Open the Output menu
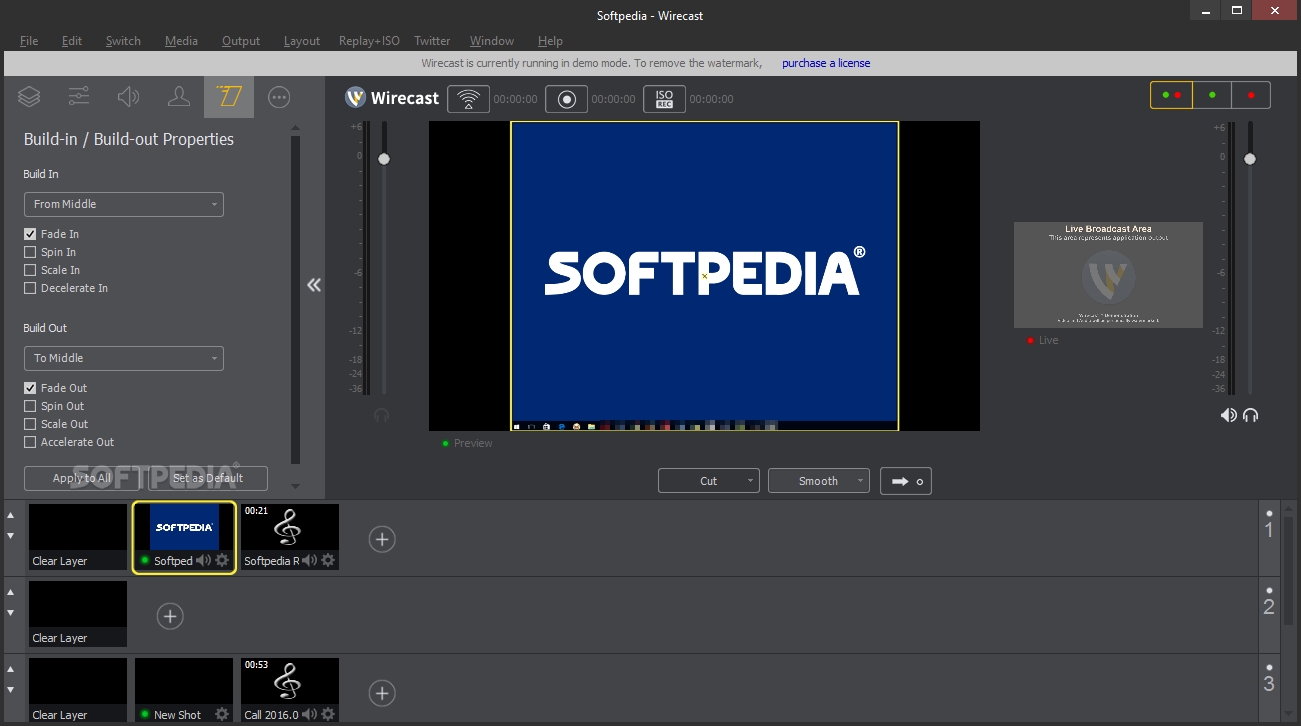 click(241, 41)
